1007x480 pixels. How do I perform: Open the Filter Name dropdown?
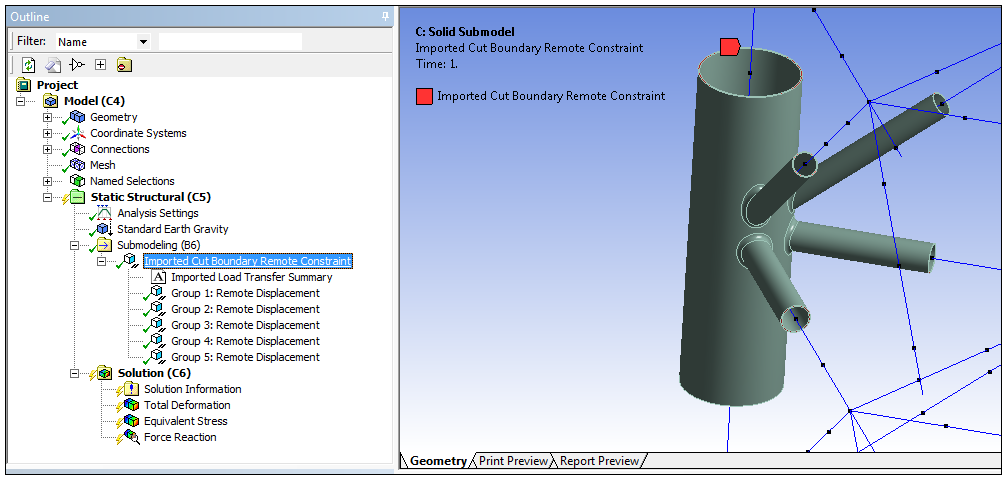pyautogui.click(x=143, y=42)
